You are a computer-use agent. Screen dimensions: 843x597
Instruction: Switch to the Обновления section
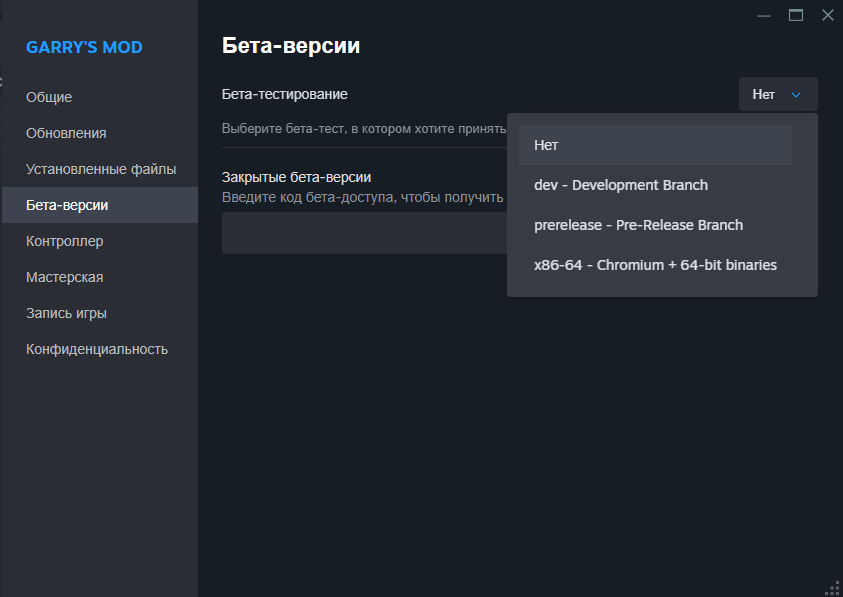click(x=100, y=133)
